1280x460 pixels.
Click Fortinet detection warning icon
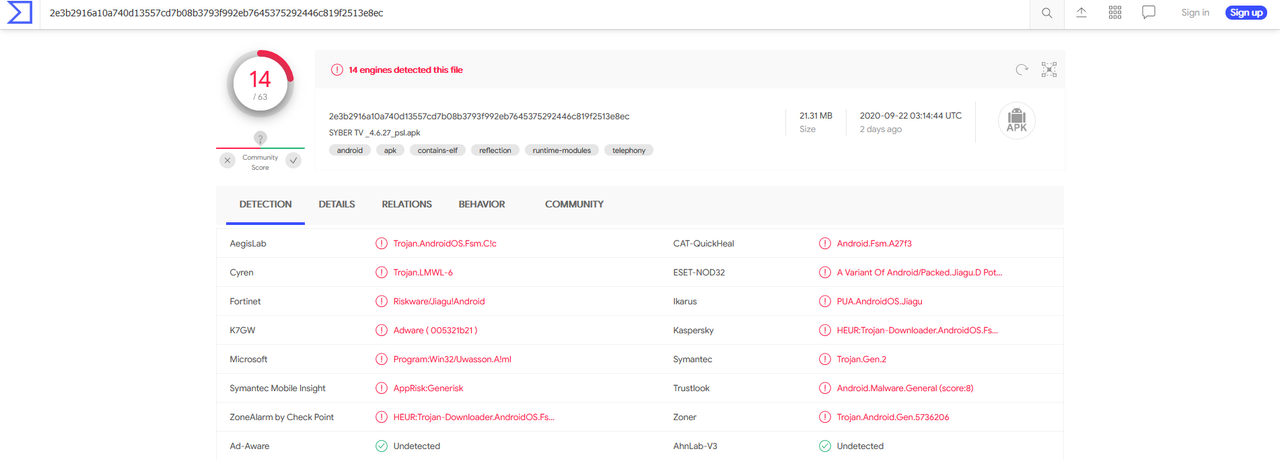pyautogui.click(x=381, y=301)
